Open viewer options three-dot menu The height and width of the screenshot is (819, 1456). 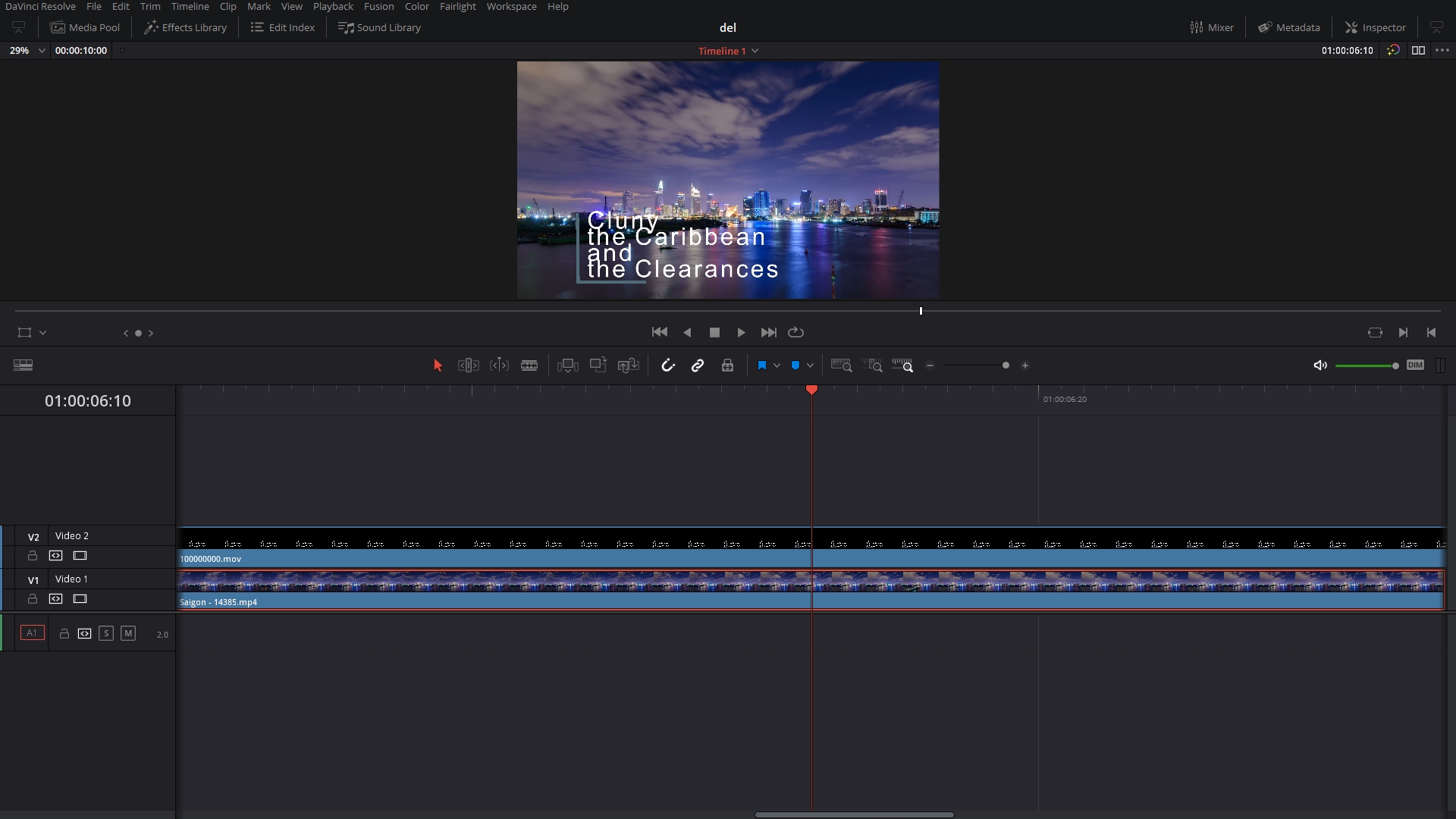pyautogui.click(x=1442, y=50)
